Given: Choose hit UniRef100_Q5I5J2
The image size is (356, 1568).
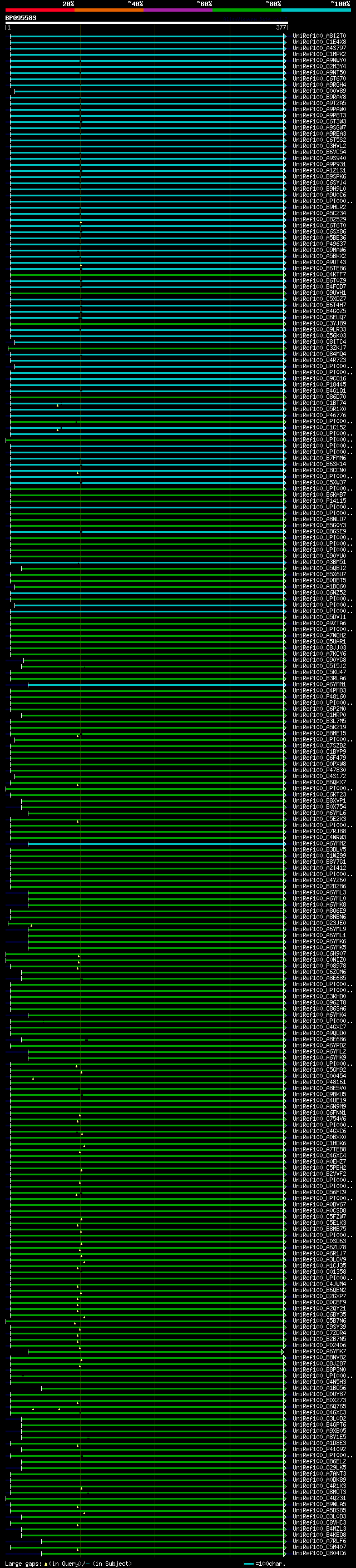Looking at the screenshot, I should (x=319, y=666).
